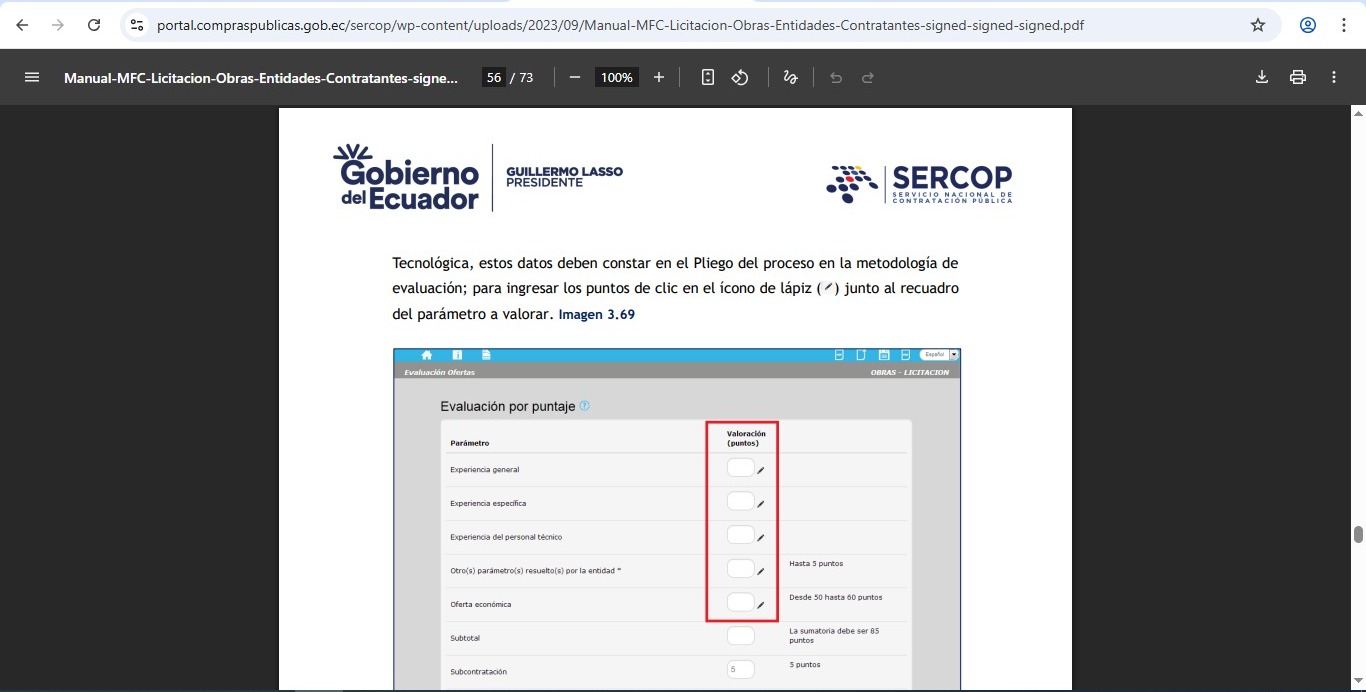Bookmark this page with the star

click(1258, 25)
